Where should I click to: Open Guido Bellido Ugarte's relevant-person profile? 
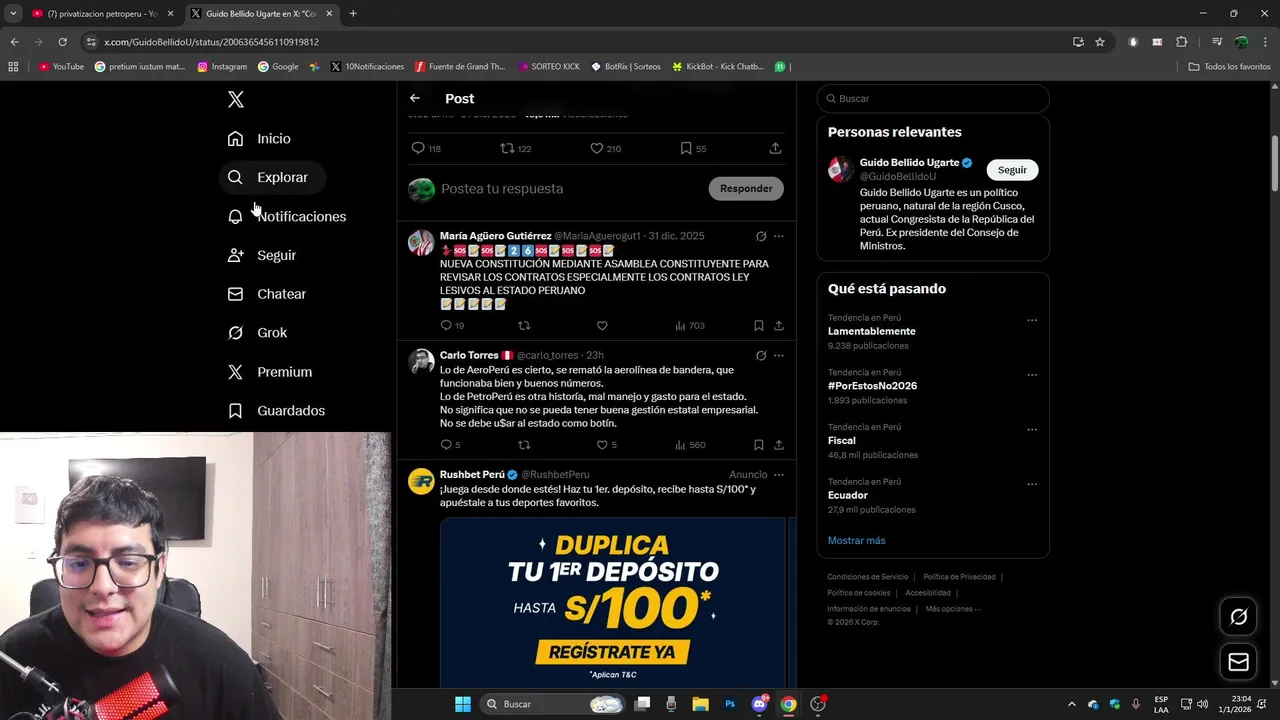click(x=909, y=162)
